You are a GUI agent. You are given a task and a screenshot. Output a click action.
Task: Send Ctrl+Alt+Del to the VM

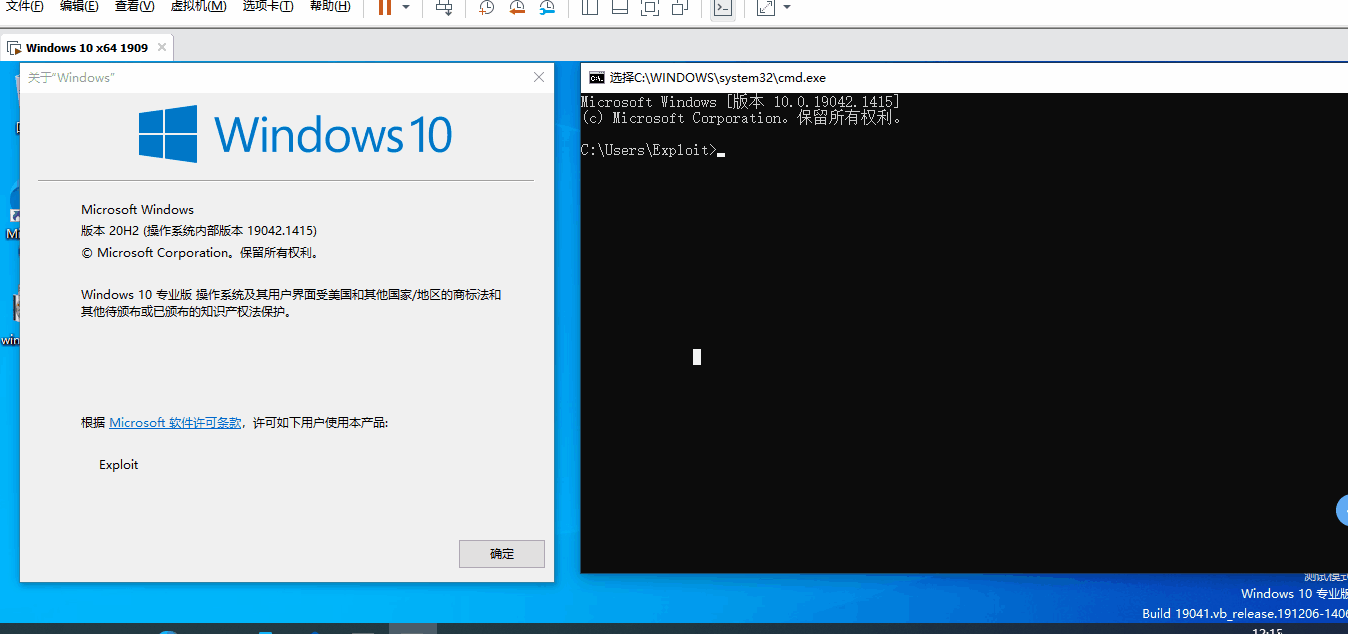(x=445, y=8)
